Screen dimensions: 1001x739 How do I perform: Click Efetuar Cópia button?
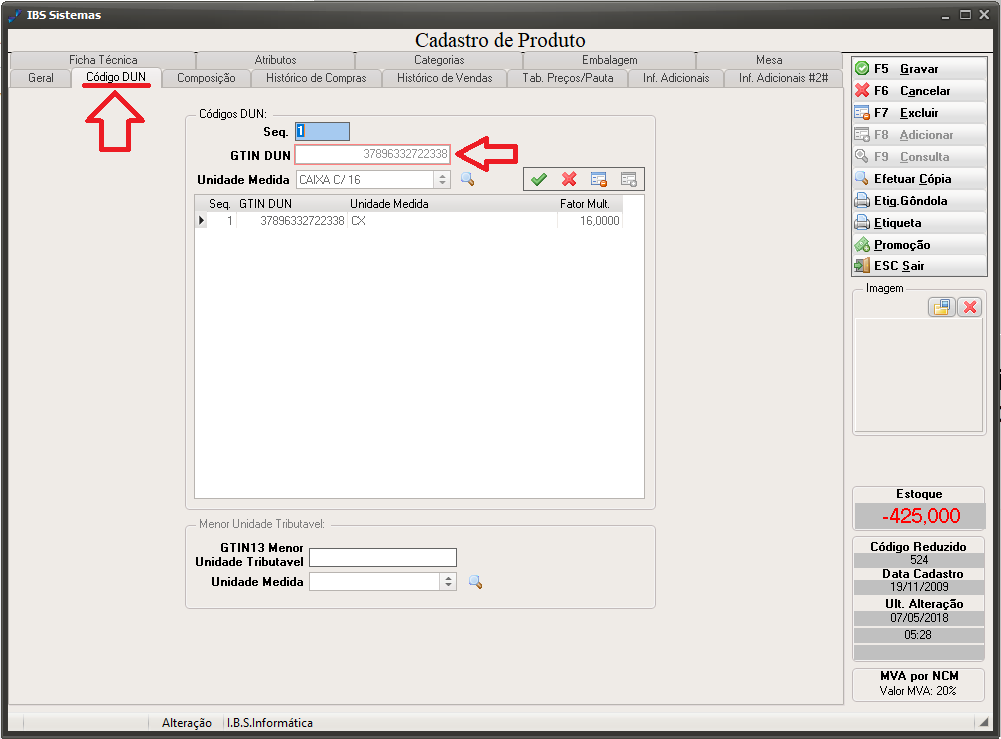[919, 179]
